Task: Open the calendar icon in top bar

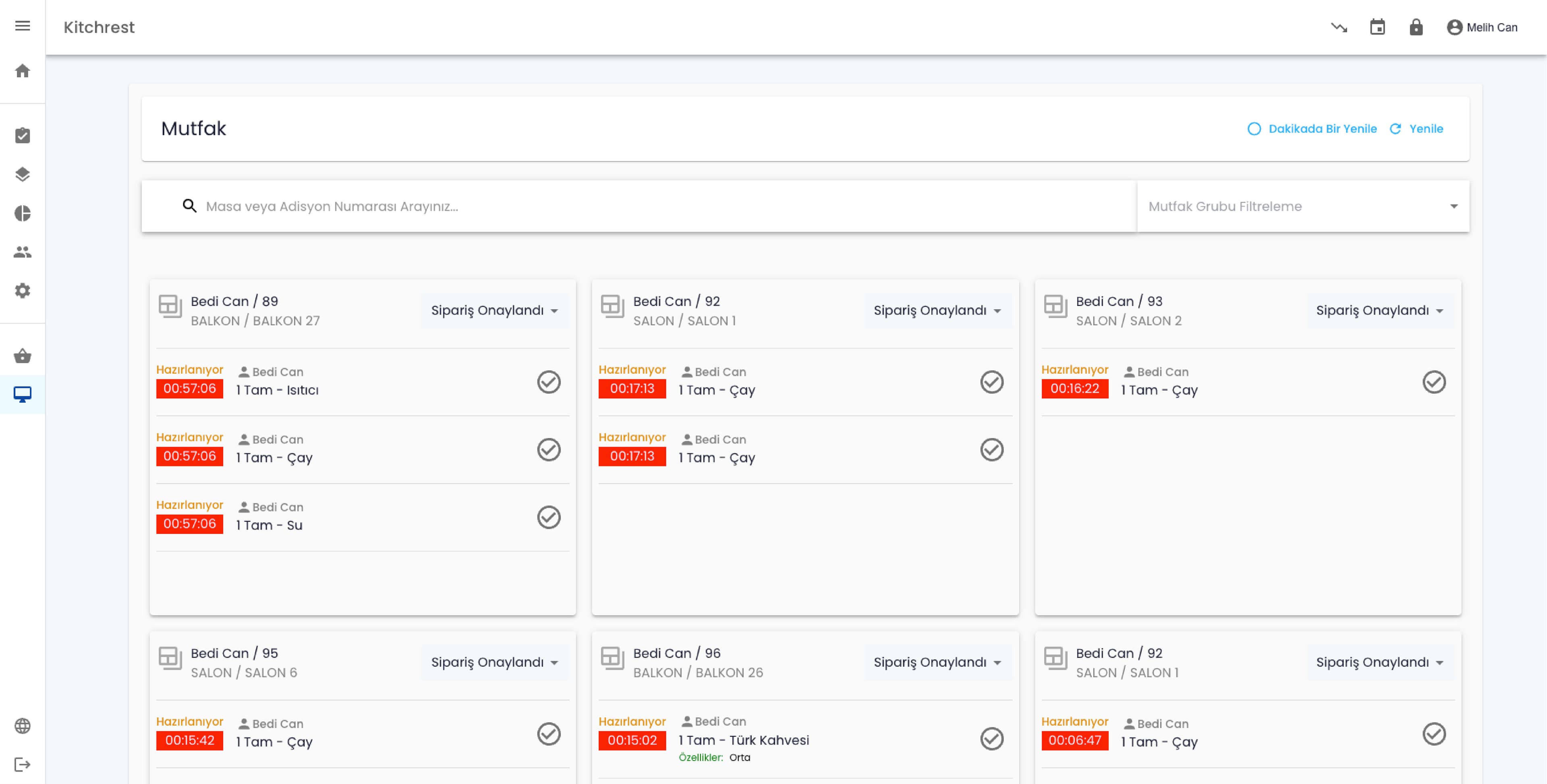Action: (x=1377, y=27)
